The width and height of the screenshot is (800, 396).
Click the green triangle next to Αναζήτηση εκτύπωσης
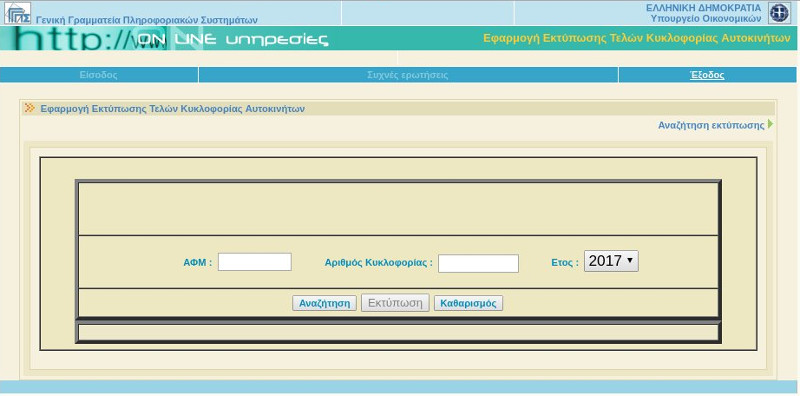point(770,124)
